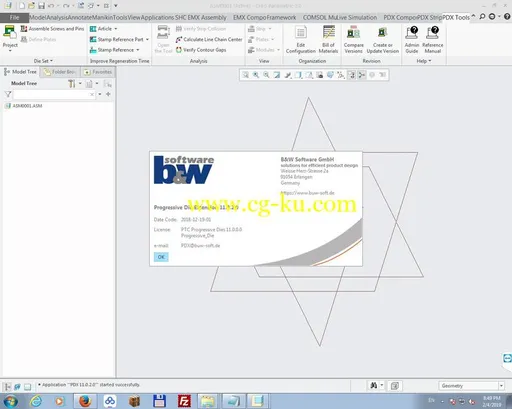The width and height of the screenshot is (512, 409).
Task: Switch to the Folder Browser tab
Action: 60,72
